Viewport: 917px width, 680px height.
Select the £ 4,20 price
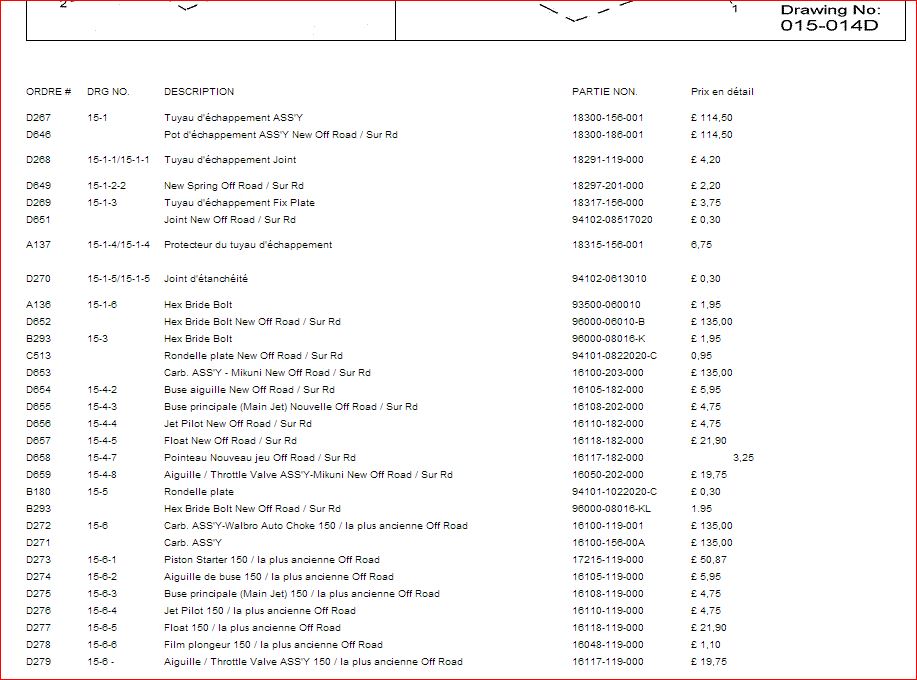point(705,160)
